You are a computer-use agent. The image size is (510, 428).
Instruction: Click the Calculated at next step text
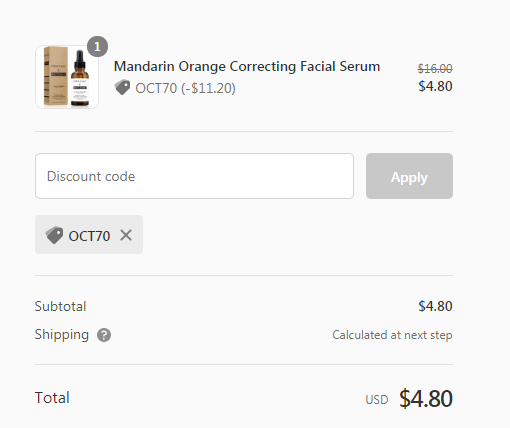pos(392,335)
